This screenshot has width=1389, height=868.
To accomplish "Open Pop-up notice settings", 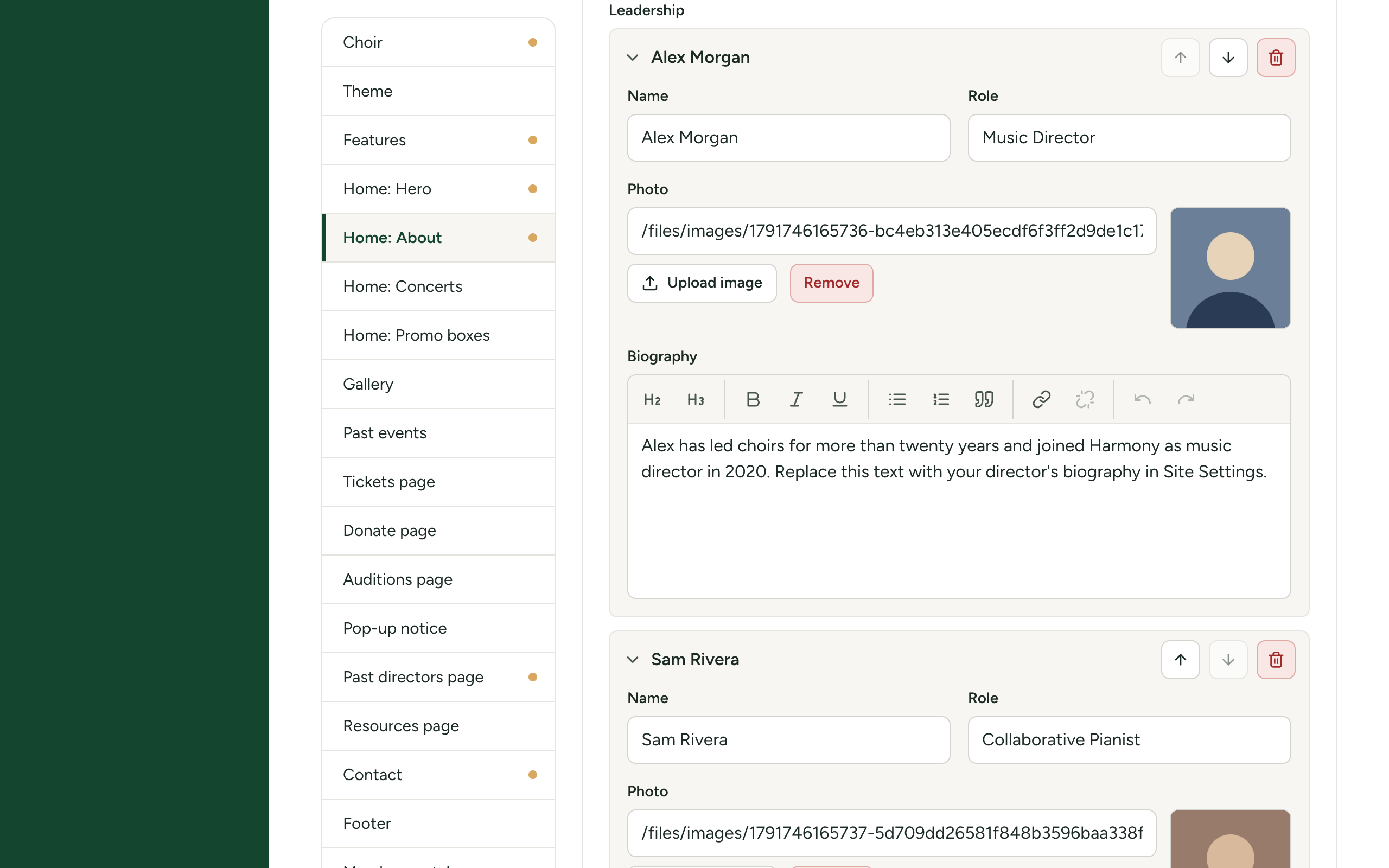I will coord(438,628).
